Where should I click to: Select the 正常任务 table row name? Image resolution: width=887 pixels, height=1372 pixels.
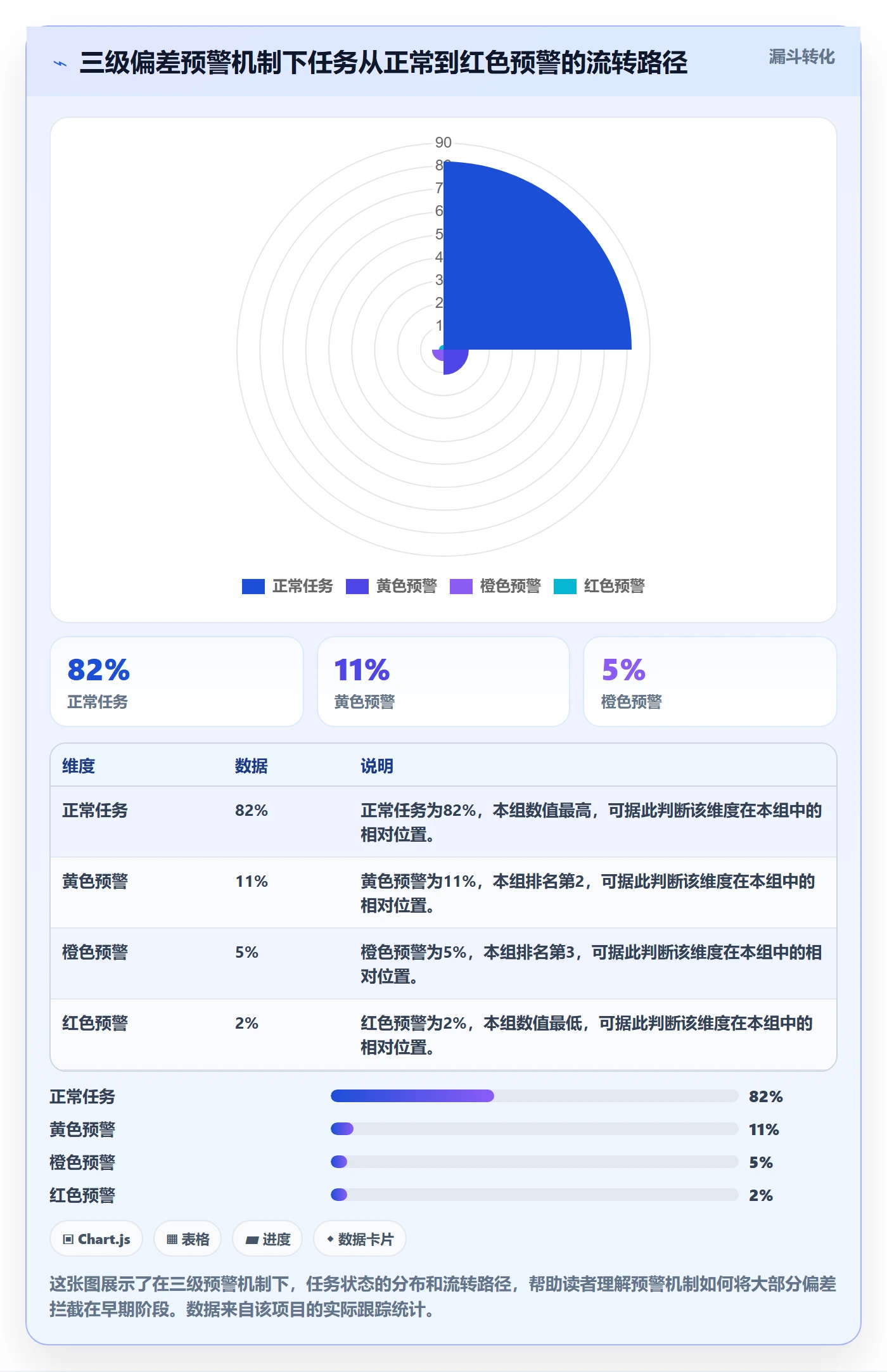click(95, 810)
